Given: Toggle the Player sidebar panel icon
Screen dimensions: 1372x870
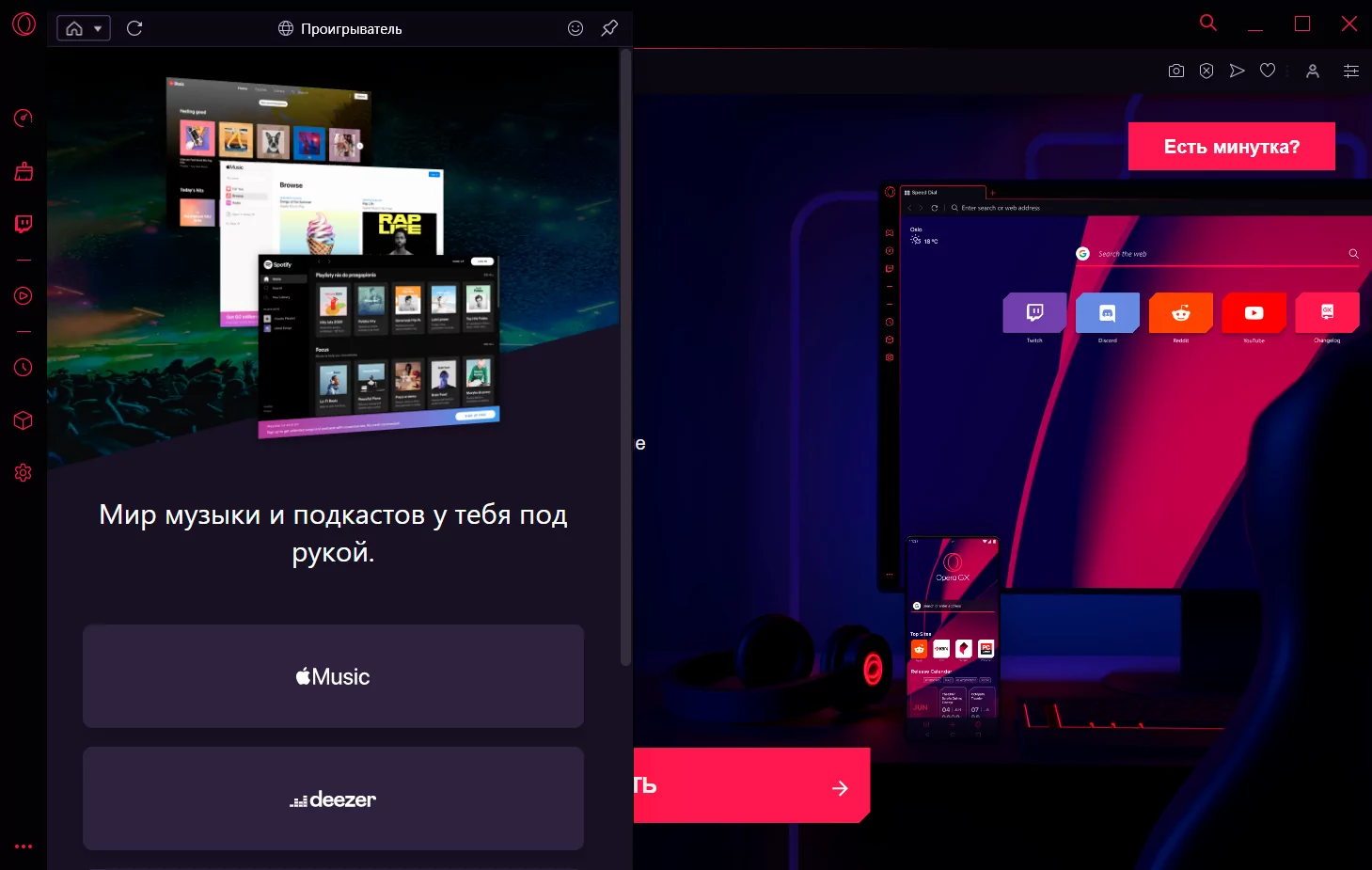Looking at the screenshot, I should point(24,295).
